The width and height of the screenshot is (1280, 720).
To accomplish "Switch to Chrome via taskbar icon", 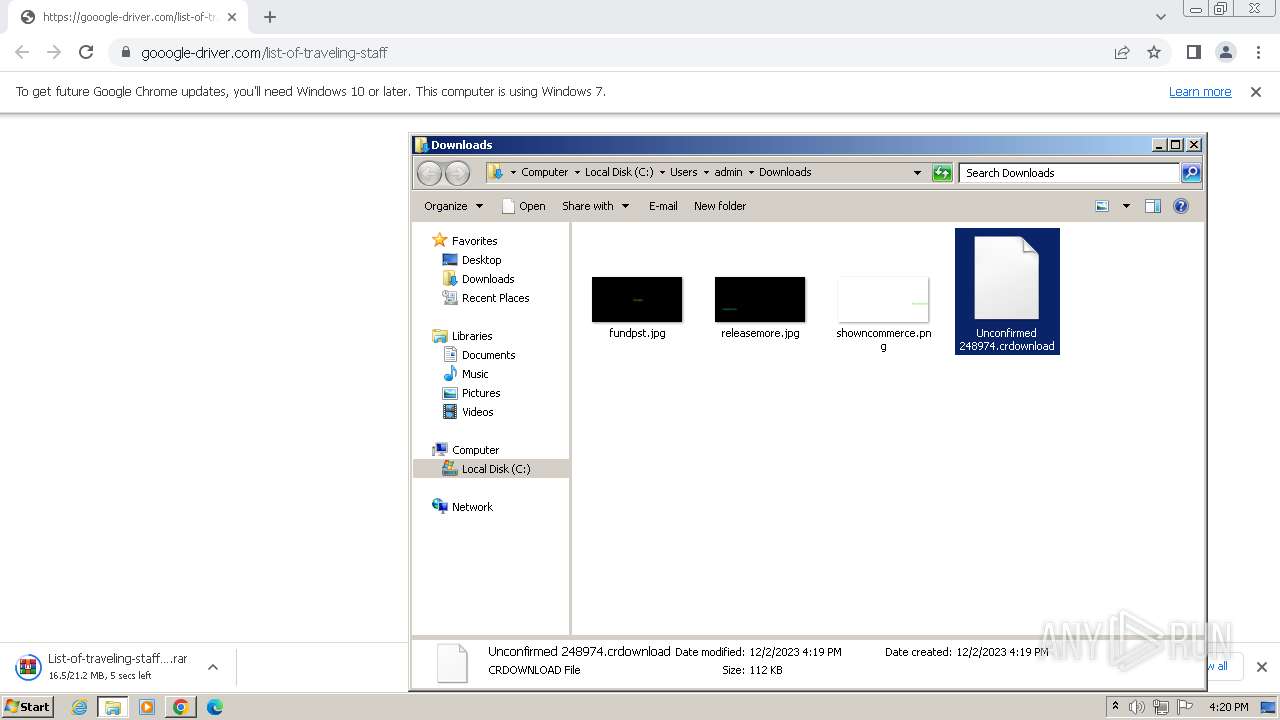I will pyautogui.click(x=181, y=707).
